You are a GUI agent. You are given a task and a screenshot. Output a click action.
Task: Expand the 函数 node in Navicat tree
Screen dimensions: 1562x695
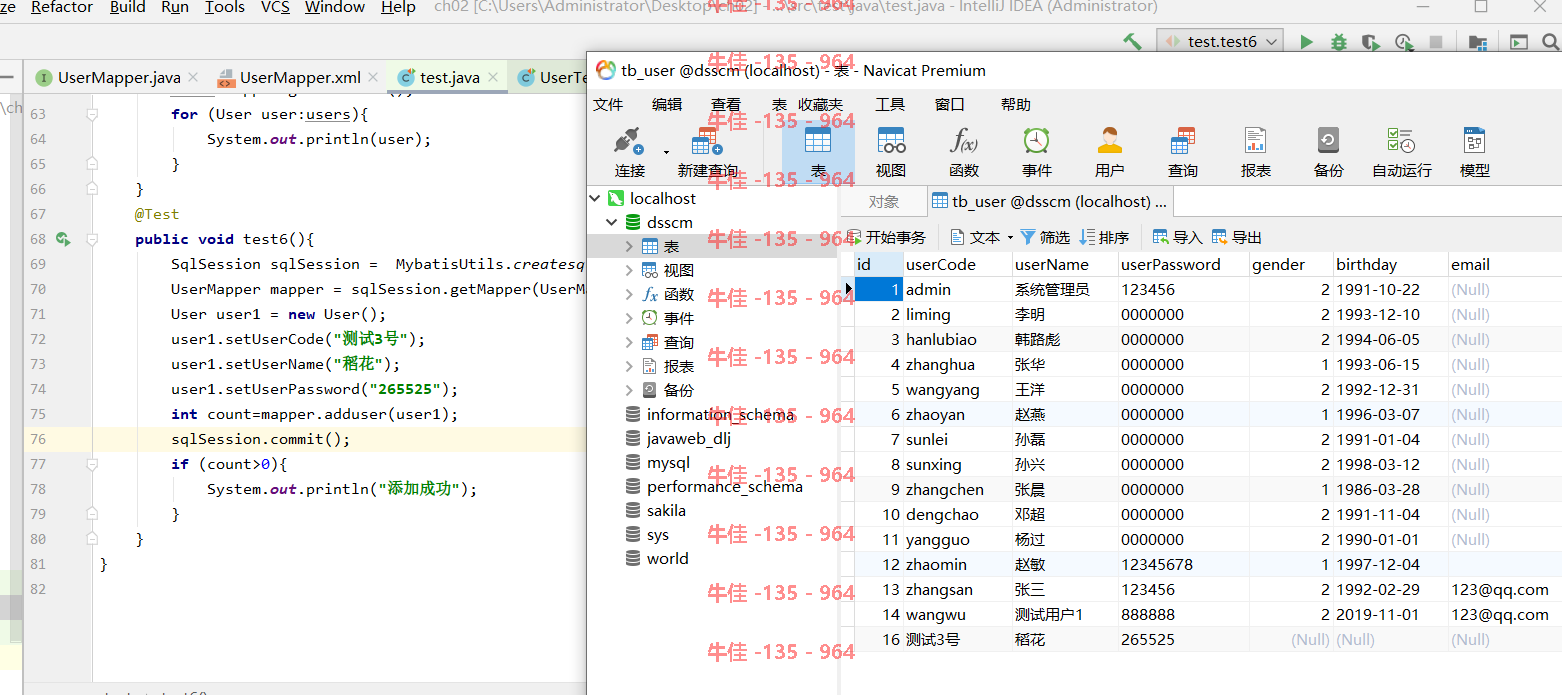click(628, 294)
